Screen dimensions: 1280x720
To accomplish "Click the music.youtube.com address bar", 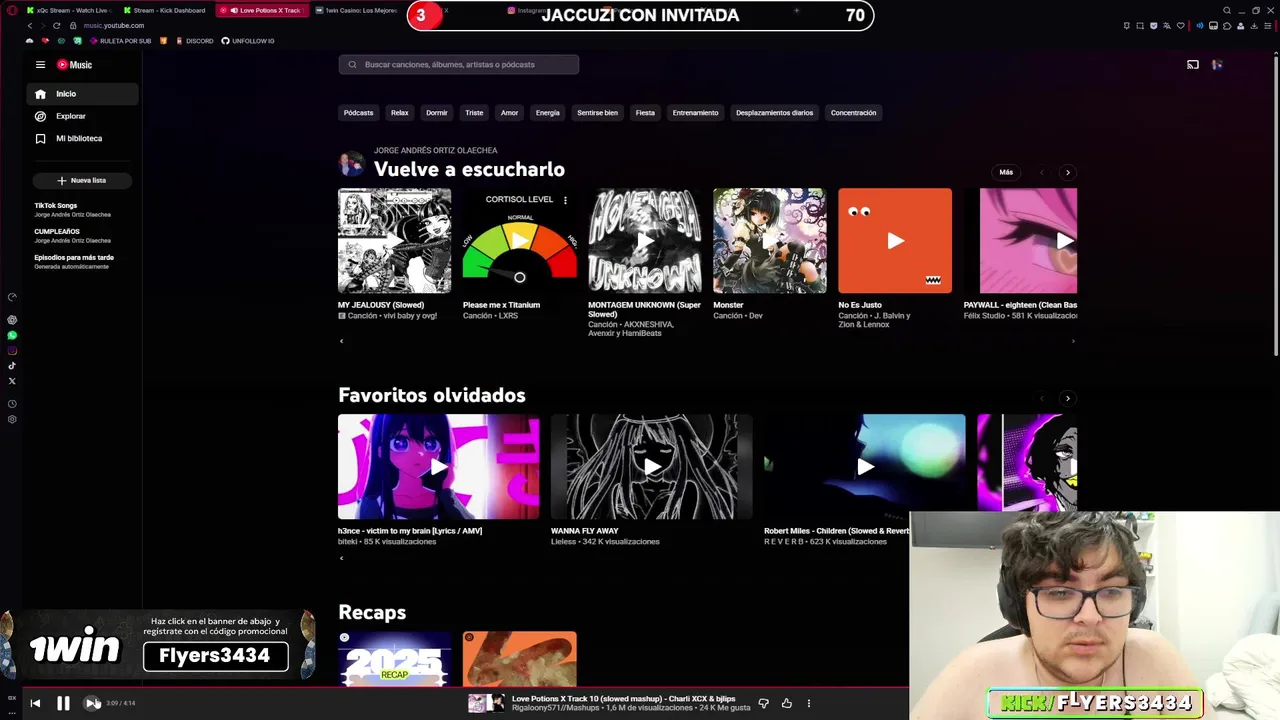I will coord(114,25).
